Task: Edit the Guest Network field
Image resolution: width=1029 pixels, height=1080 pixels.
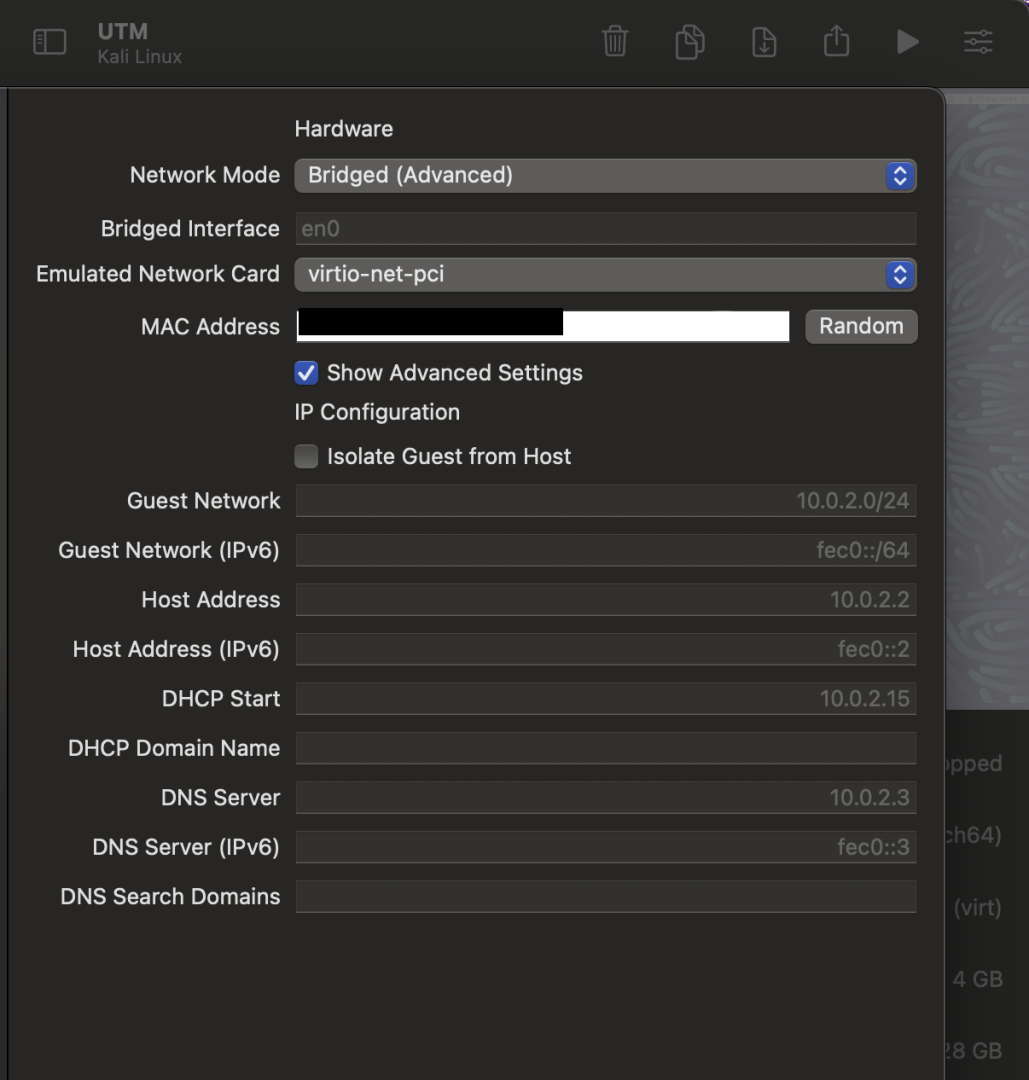Action: (605, 501)
